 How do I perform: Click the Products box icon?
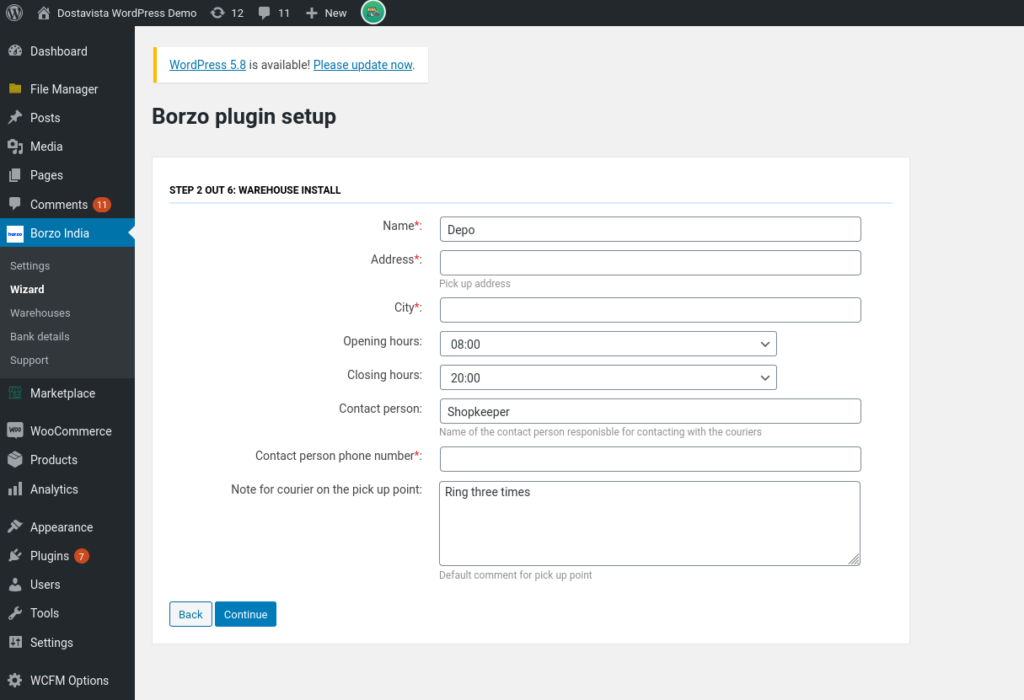tap(15, 460)
